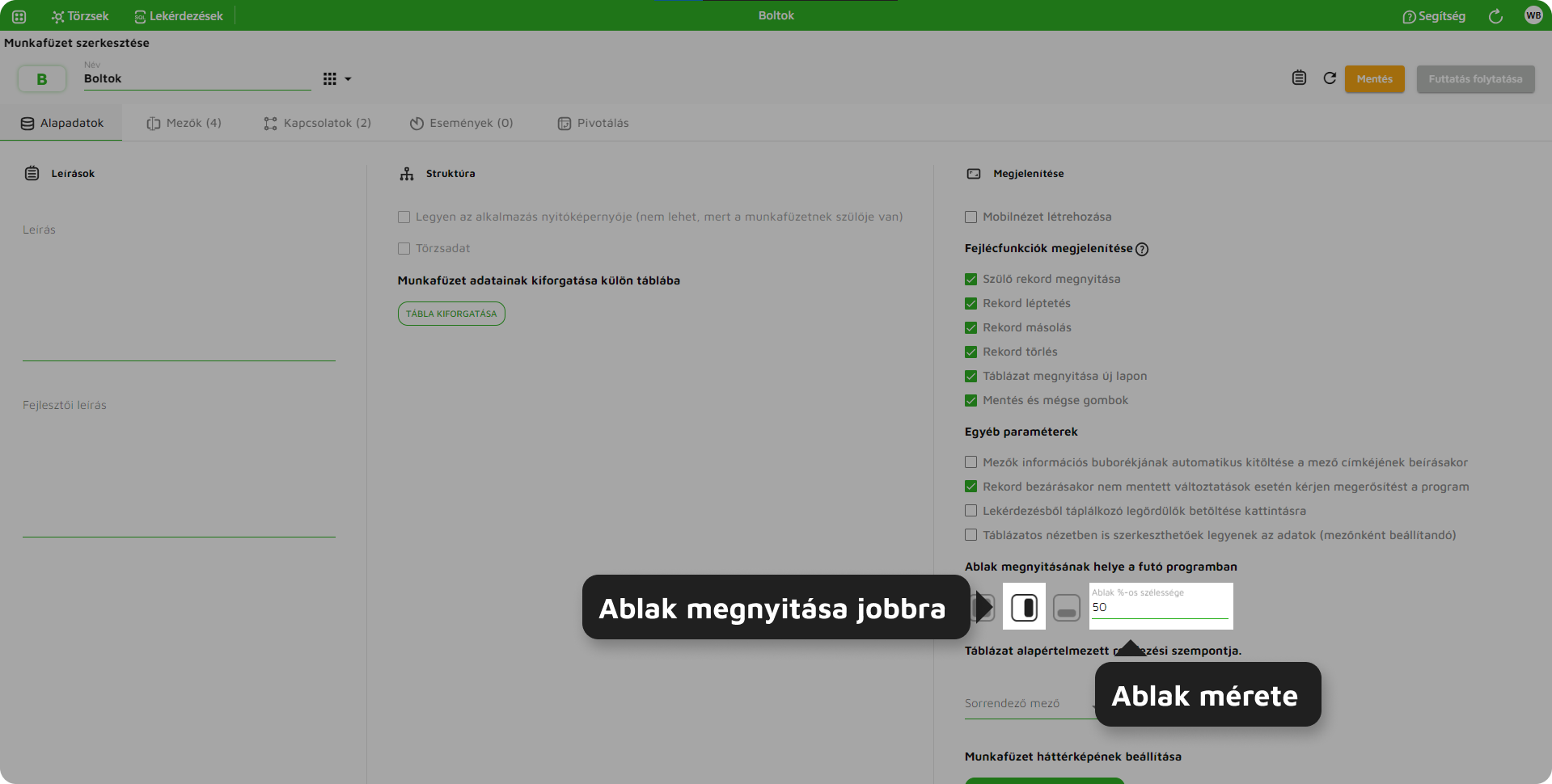Click the Fejlesztői leírás text area
Viewport: 1552px width, 784px height.
click(179, 466)
